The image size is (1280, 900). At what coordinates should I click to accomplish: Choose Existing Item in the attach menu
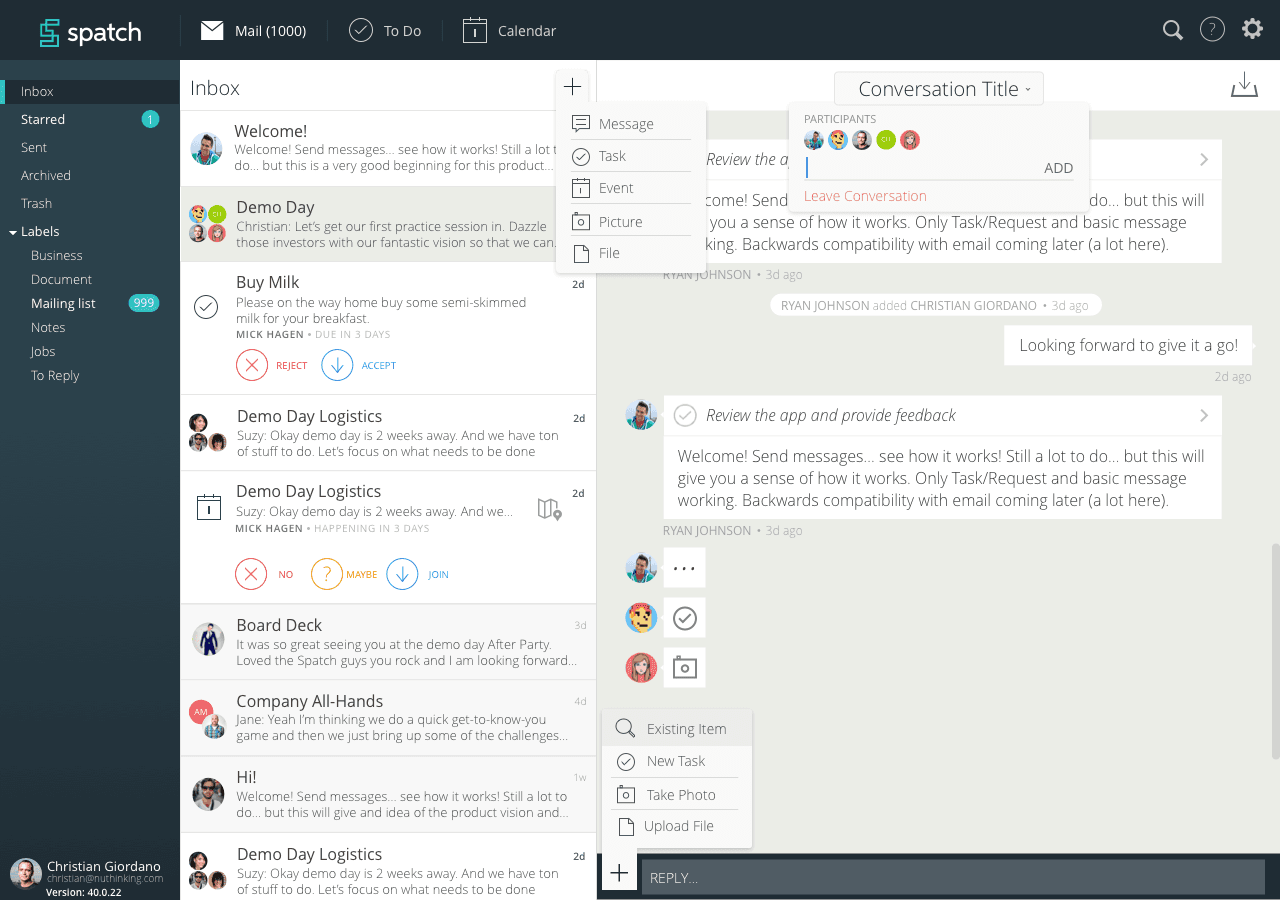tap(677, 728)
